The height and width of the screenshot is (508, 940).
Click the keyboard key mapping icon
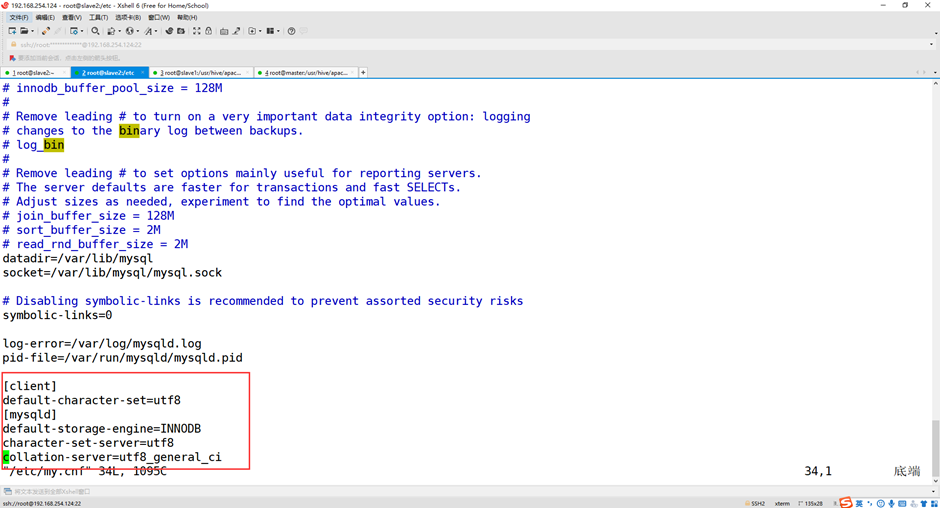click(x=224, y=31)
